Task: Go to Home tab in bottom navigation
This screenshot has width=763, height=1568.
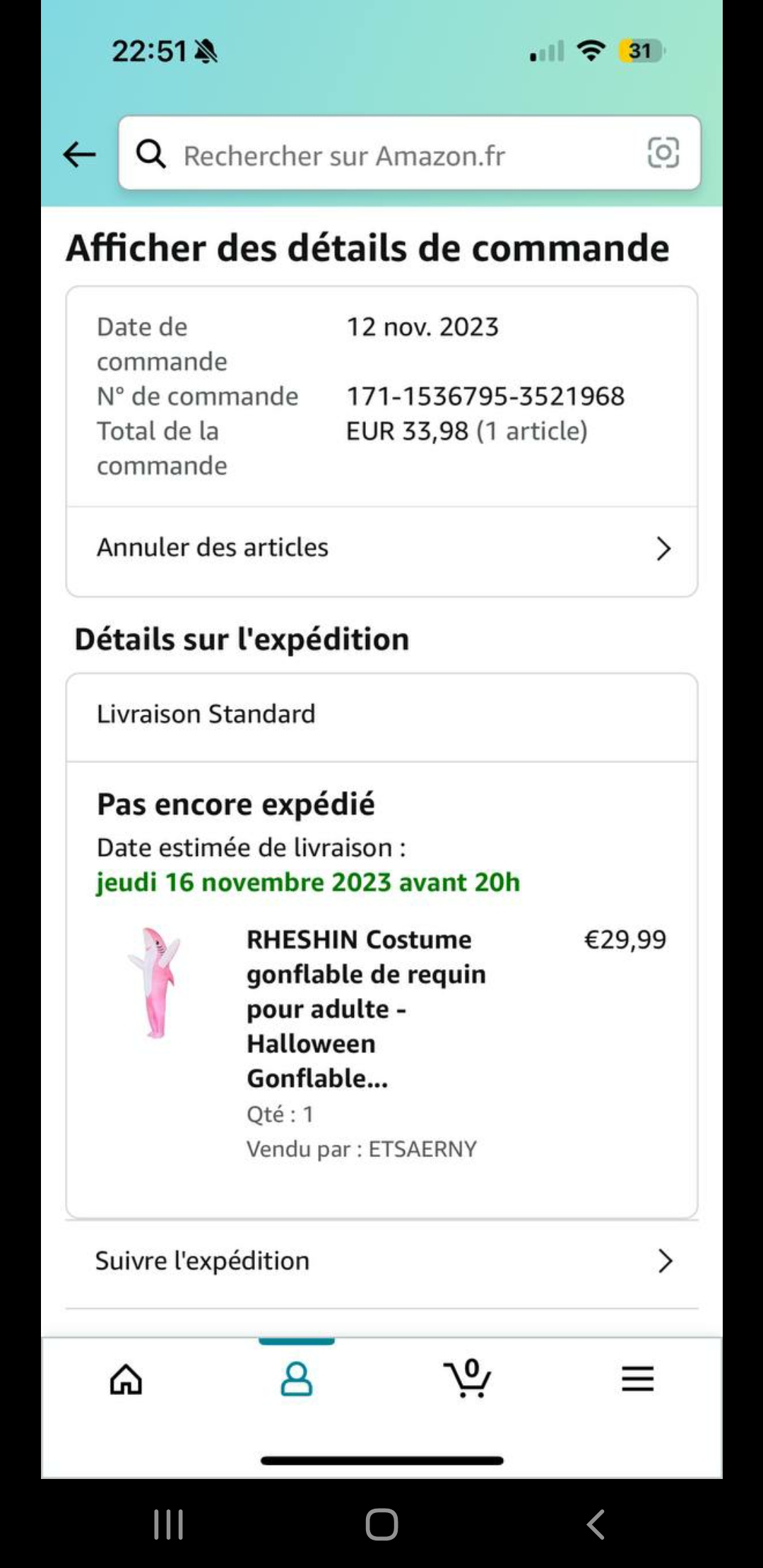Action: pyautogui.click(x=126, y=1379)
